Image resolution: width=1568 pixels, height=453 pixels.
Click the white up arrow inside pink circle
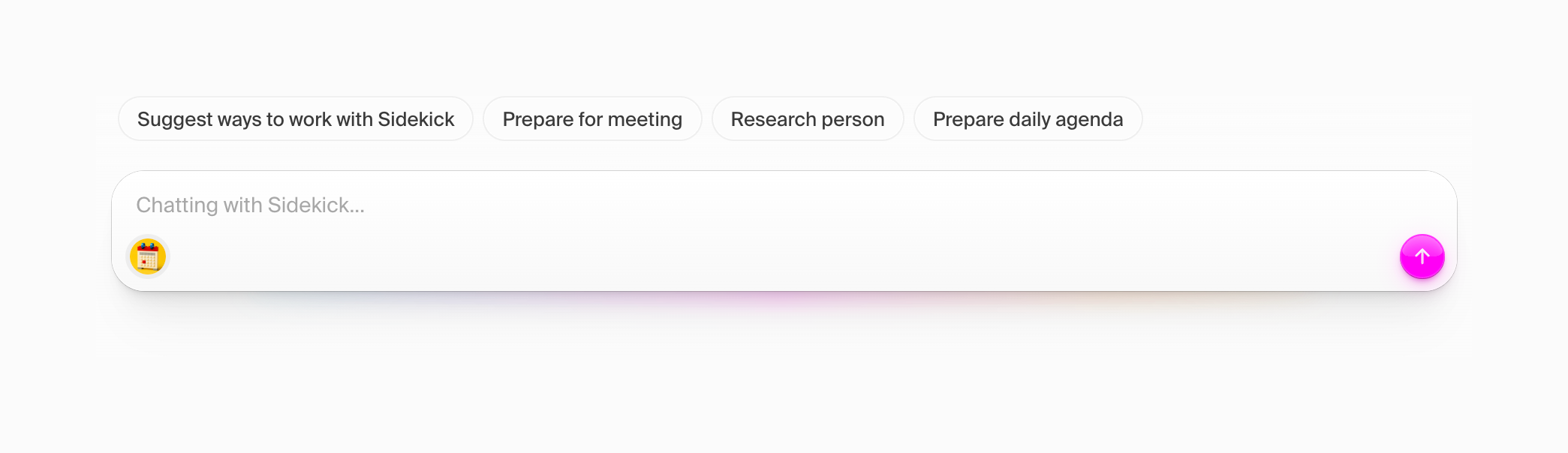[1422, 256]
